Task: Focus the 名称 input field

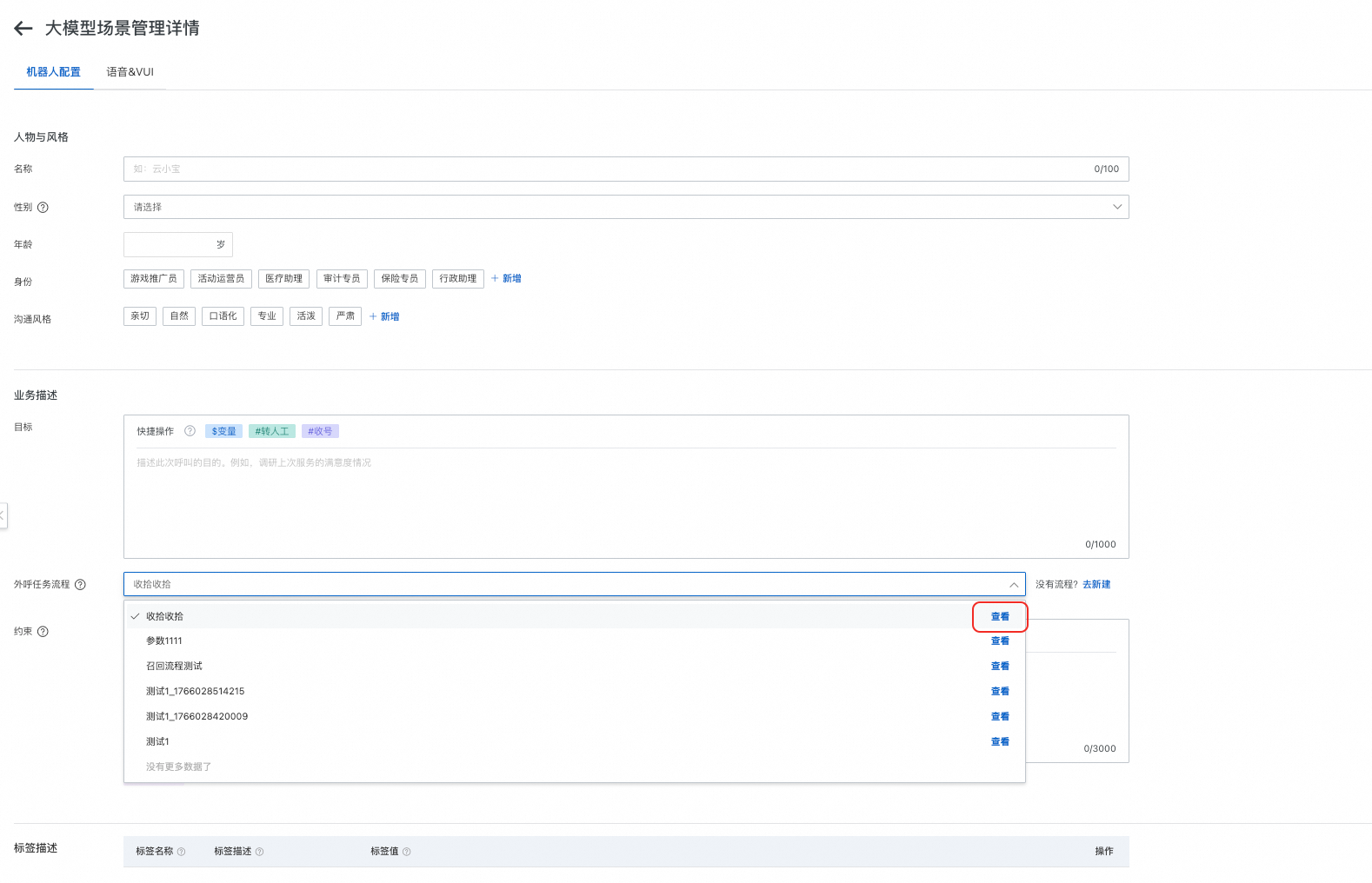Action: (x=626, y=169)
